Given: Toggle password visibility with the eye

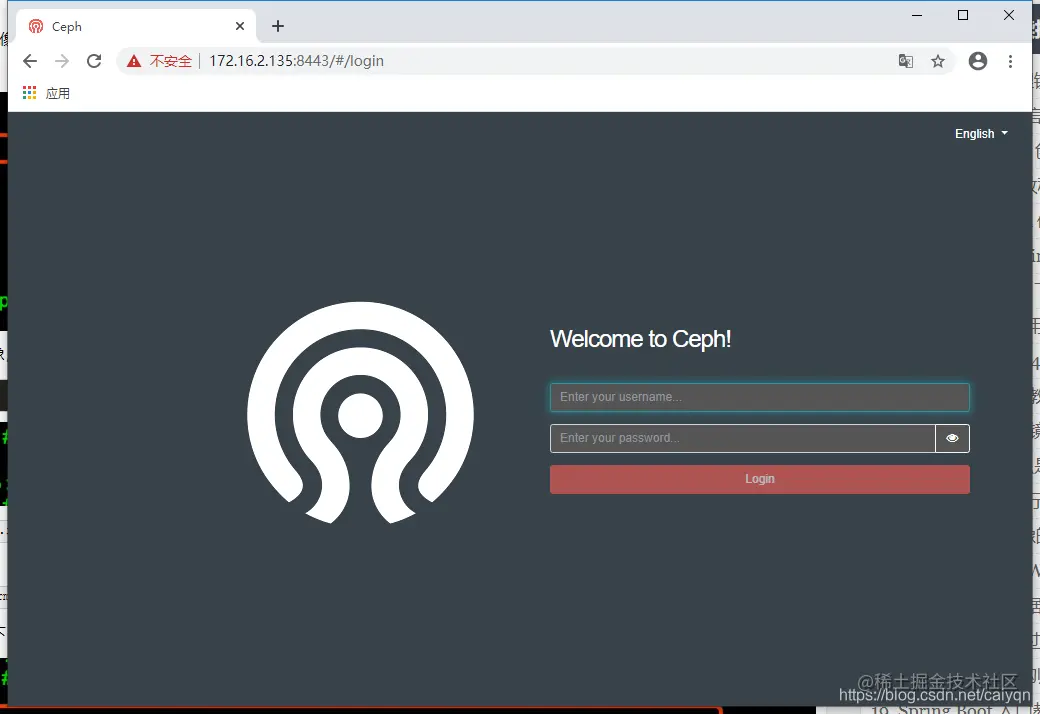Looking at the screenshot, I should 952,438.
